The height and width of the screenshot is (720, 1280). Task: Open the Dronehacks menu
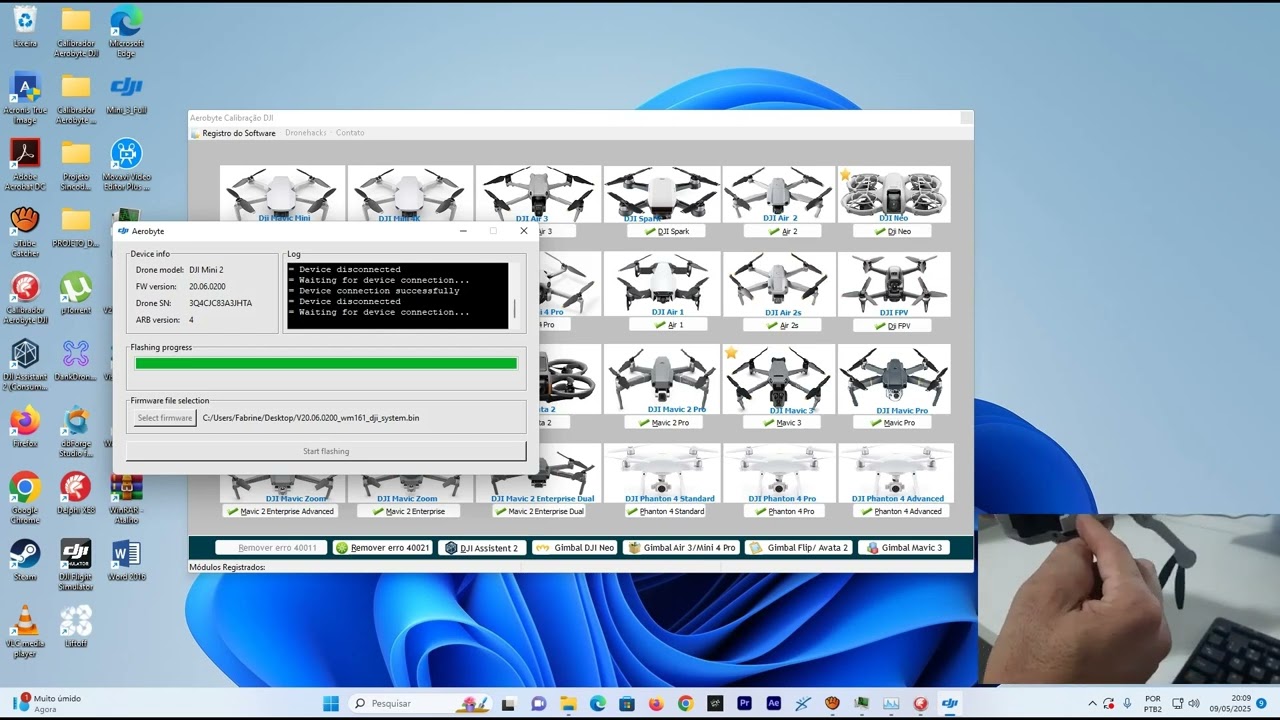pyautogui.click(x=306, y=133)
